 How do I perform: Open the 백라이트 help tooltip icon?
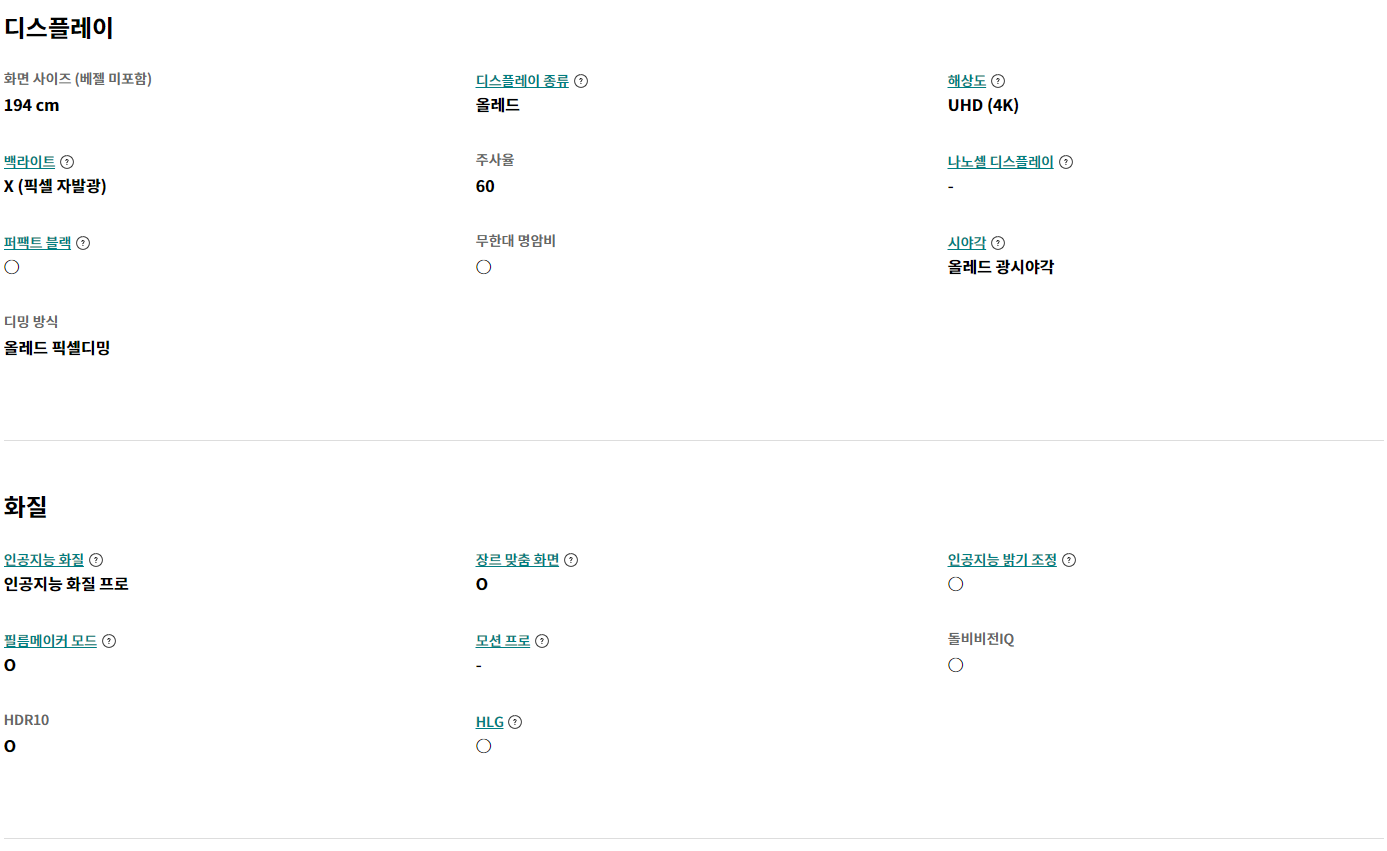point(67,162)
